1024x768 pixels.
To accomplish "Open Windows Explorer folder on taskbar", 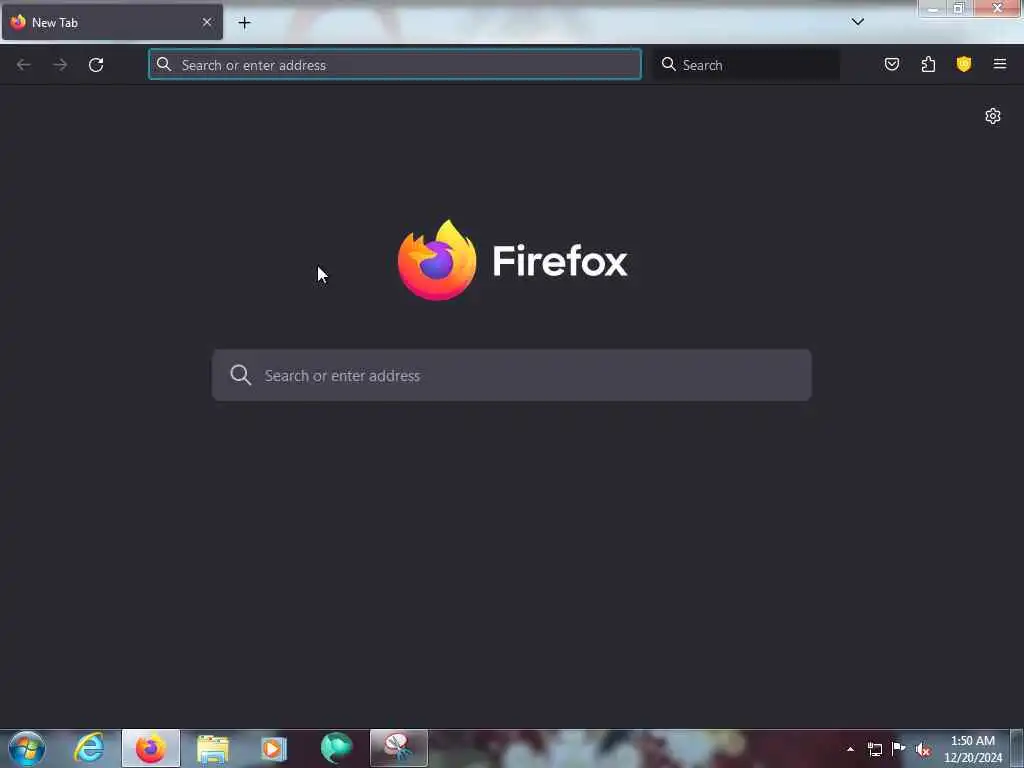I will click(212, 748).
